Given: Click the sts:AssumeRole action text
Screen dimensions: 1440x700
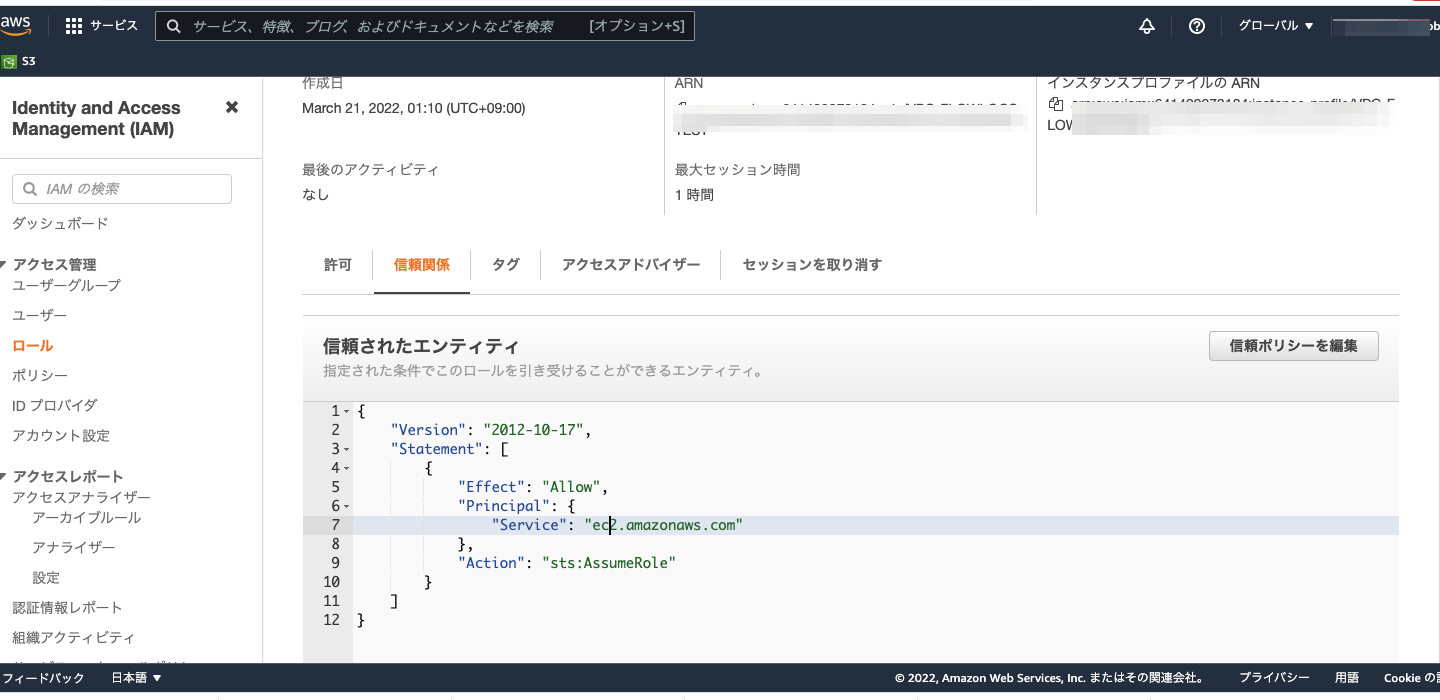Looking at the screenshot, I should pyautogui.click(x=609, y=563).
